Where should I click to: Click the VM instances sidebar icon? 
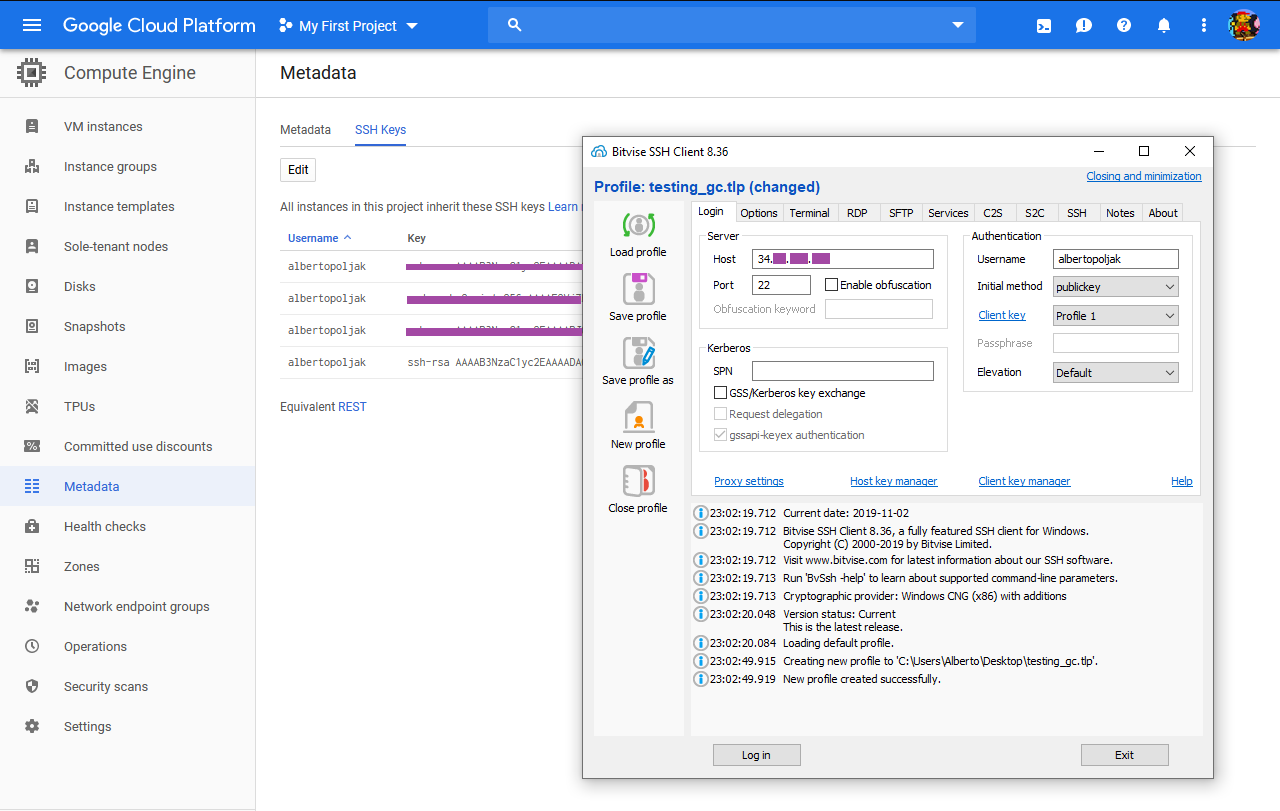[x=32, y=127]
